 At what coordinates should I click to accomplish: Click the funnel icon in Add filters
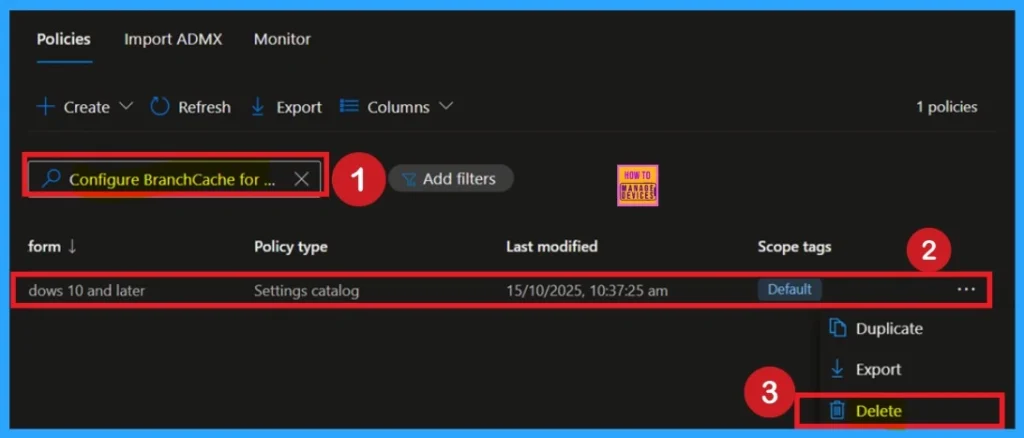(x=409, y=179)
